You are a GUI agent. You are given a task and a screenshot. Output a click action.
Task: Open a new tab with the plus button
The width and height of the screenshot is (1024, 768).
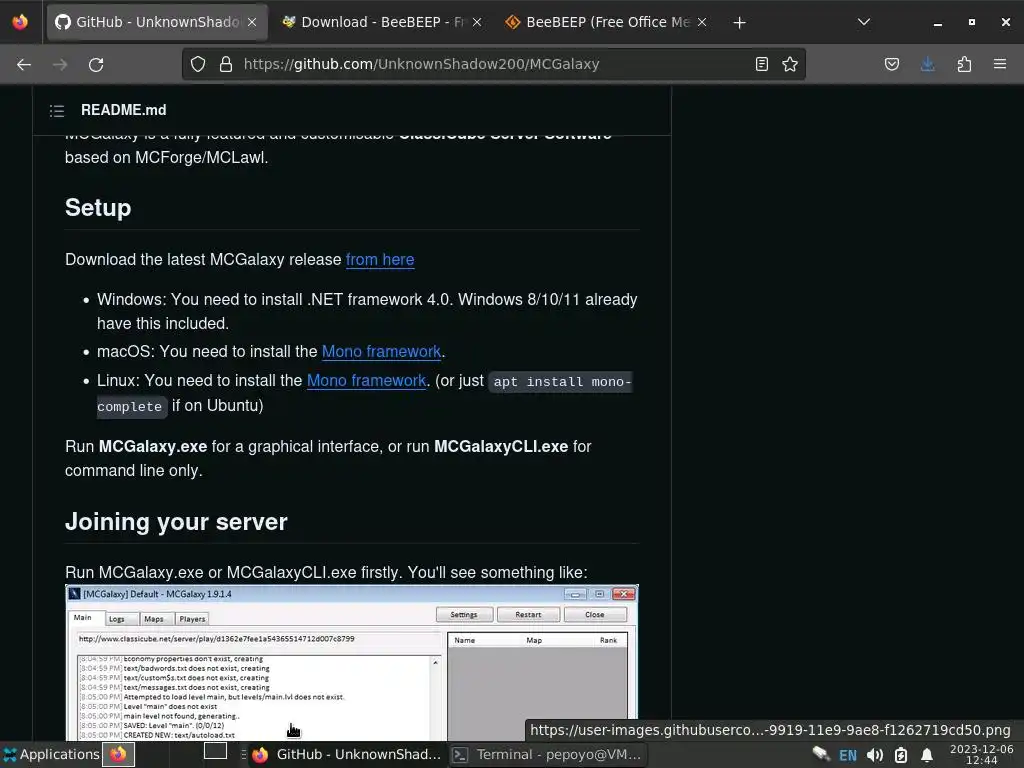coord(739,23)
